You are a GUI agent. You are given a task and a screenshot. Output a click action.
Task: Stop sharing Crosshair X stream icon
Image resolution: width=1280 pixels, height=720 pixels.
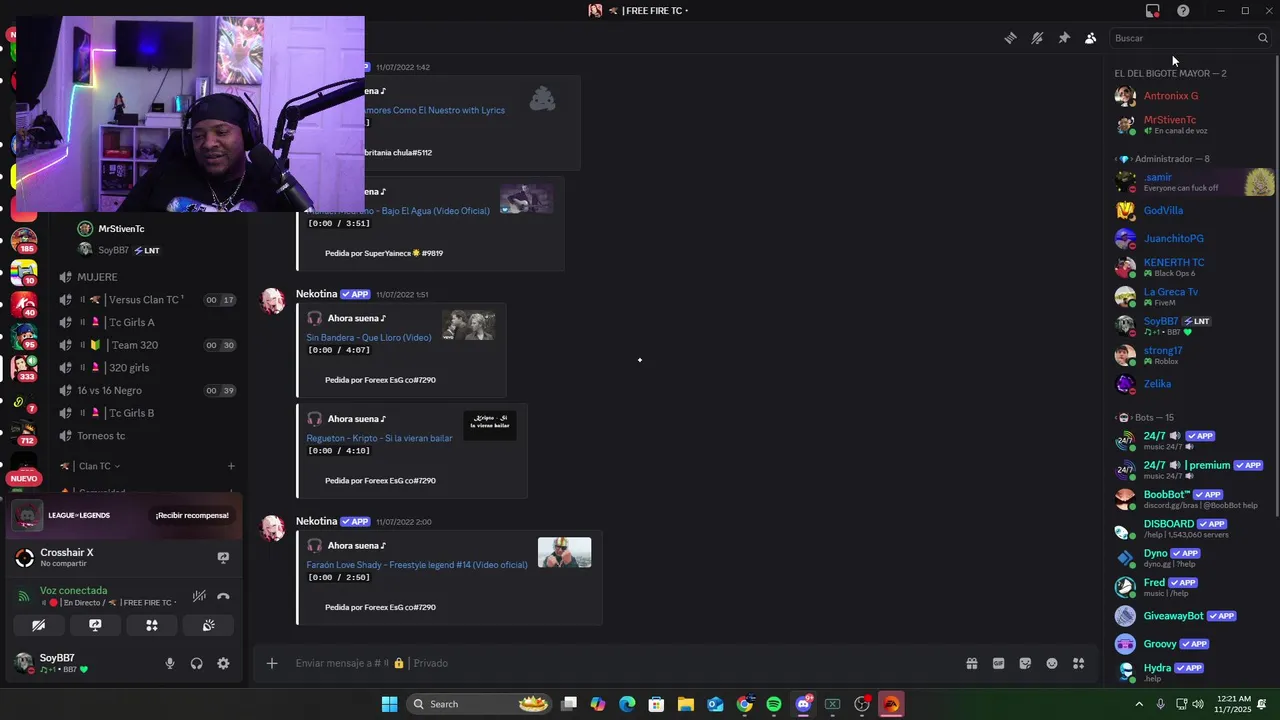(x=223, y=558)
